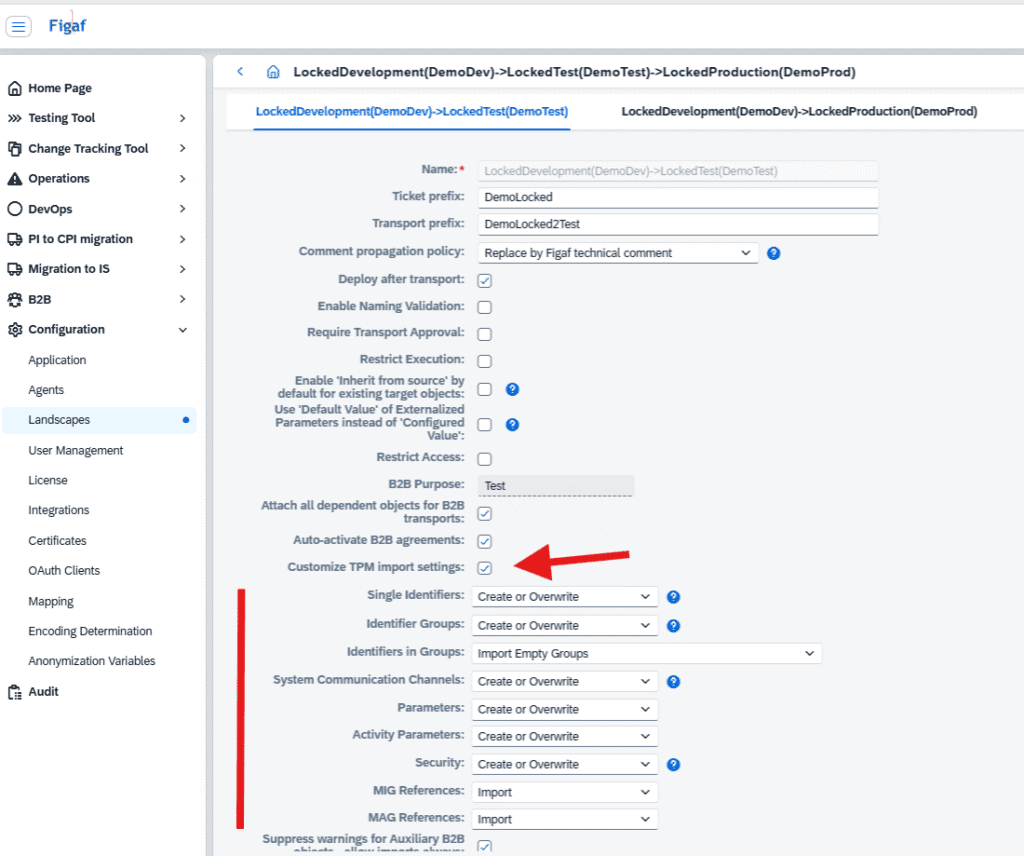Open help icon for Security setting
This screenshot has width=1024, height=856.
coord(673,765)
